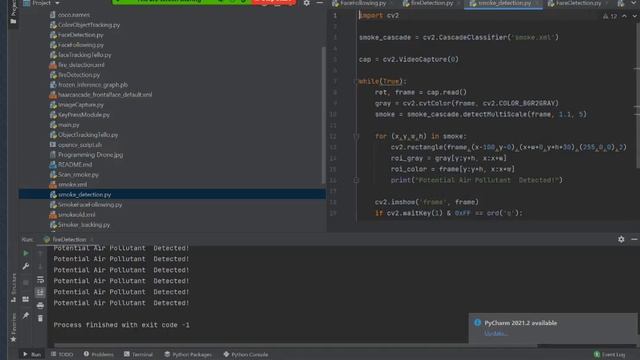The height and width of the screenshot is (360, 640).
Task: Select the smoke_detection.py editor tab
Action: click(503, 3)
